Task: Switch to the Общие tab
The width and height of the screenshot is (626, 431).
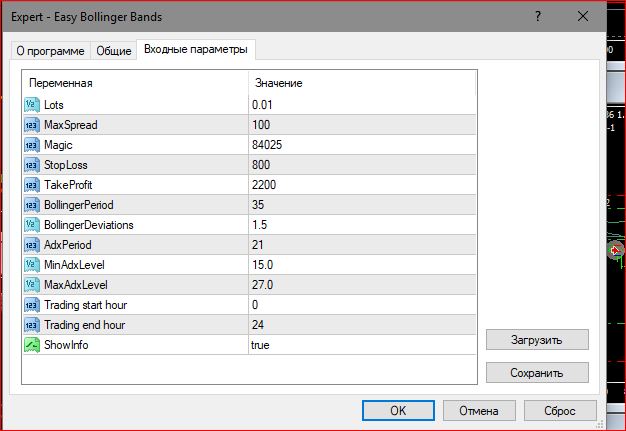Action: tap(114, 51)
